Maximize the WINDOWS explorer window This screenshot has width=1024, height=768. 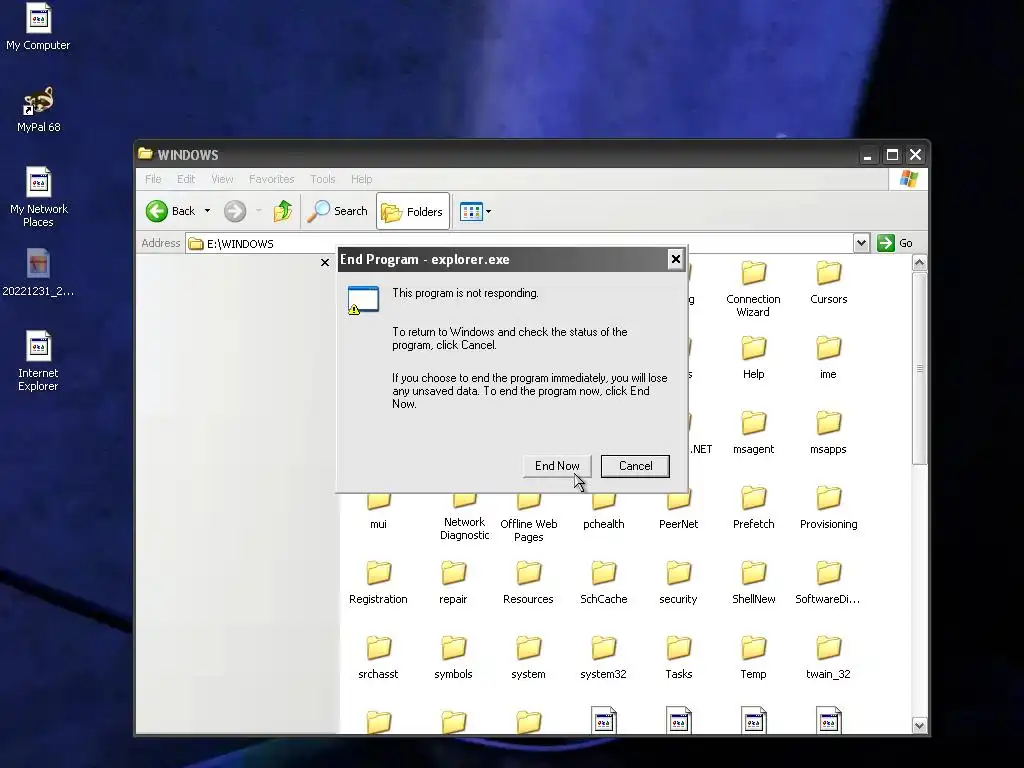[892, 155]
